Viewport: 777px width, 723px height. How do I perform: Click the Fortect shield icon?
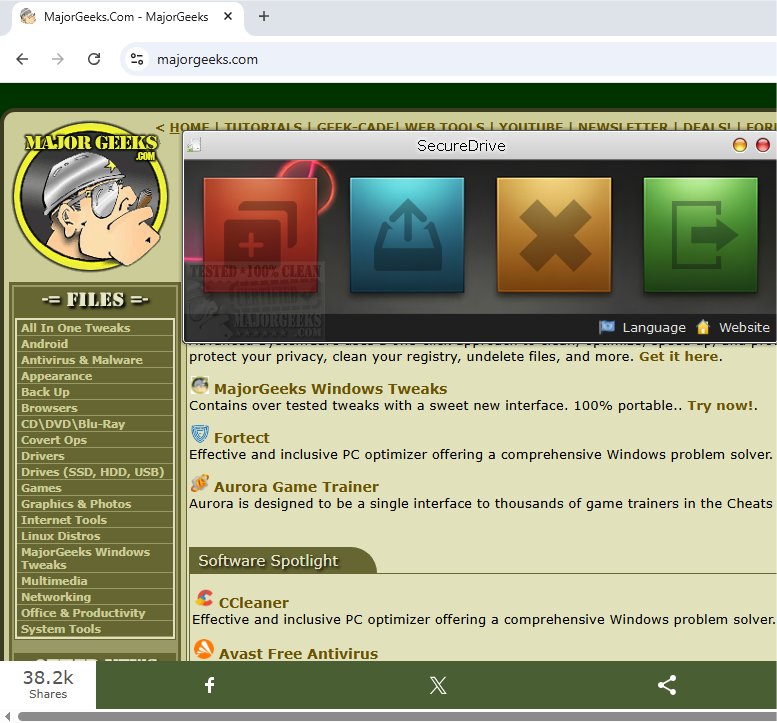[x=200, y=435]
